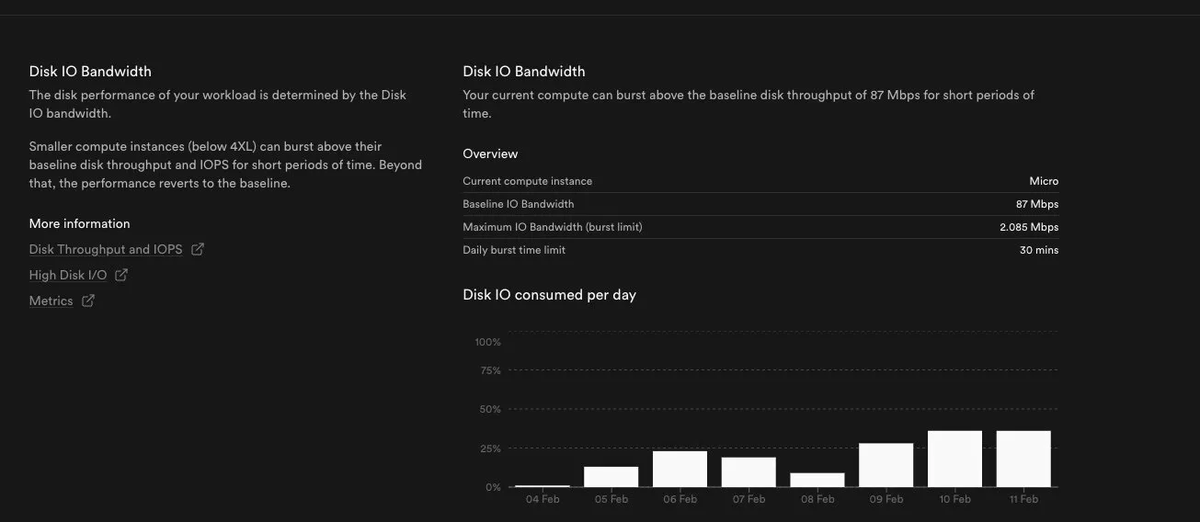Select the 07 Feb bar in the chart
1200x522 pixels.
tap(749, 472)
